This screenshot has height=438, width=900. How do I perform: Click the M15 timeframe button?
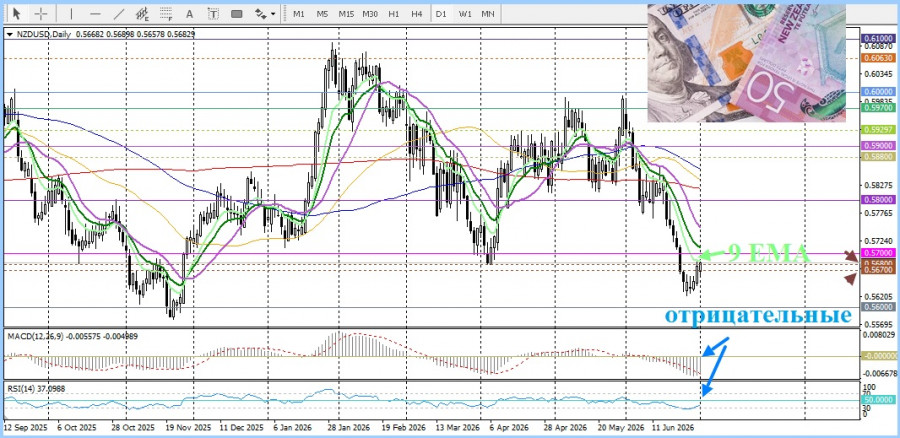pos(346,13)
